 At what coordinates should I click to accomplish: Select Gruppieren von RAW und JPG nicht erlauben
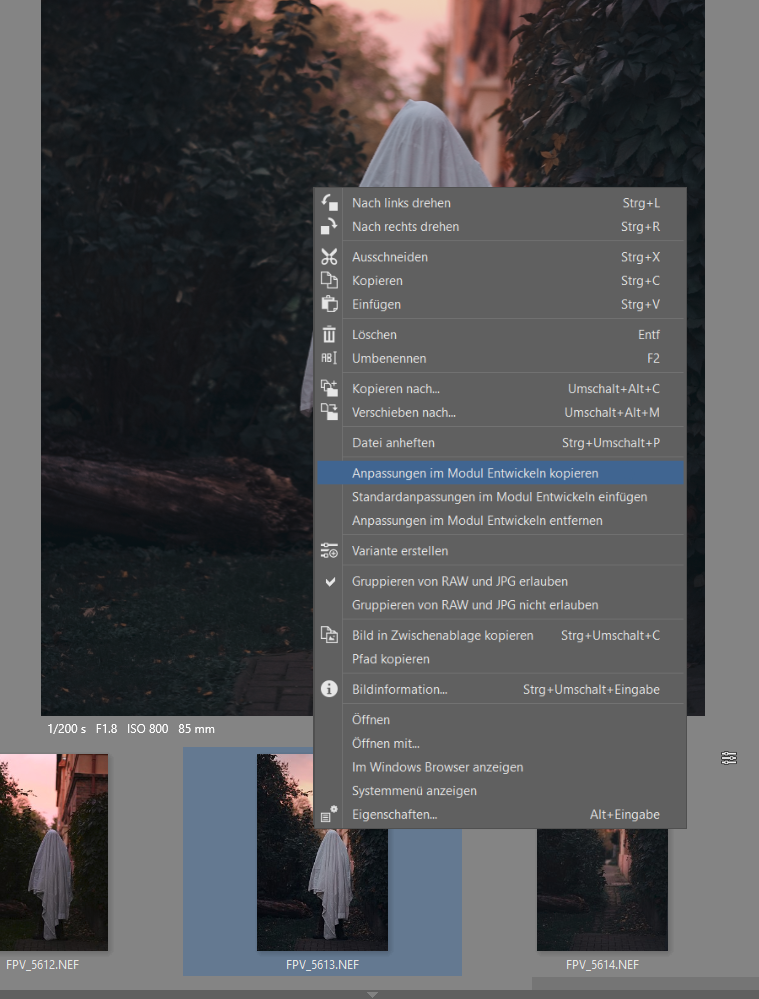pyautogui.click(x=475, y=605)
